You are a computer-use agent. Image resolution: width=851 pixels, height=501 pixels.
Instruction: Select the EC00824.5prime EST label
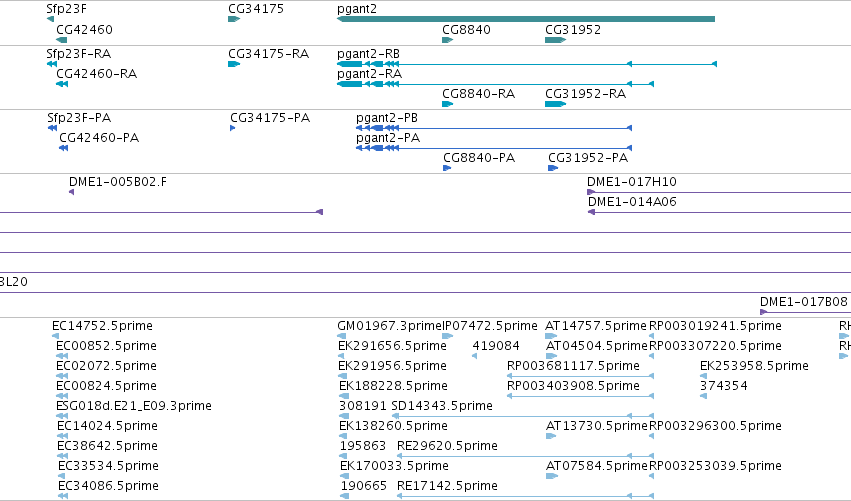point(106,386)
